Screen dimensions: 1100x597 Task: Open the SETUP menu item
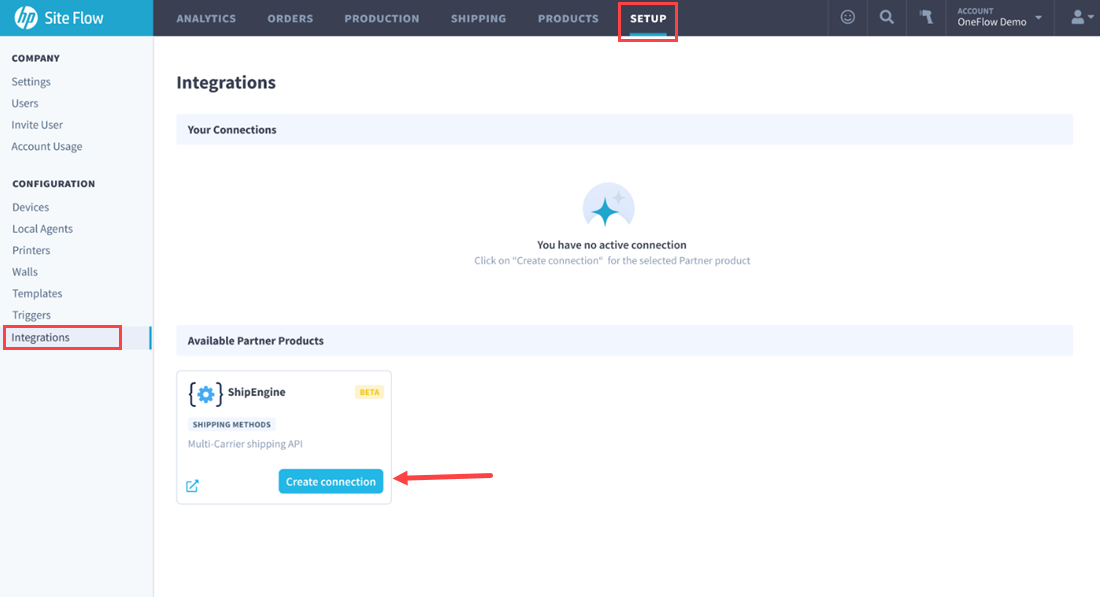coord(647,17)
